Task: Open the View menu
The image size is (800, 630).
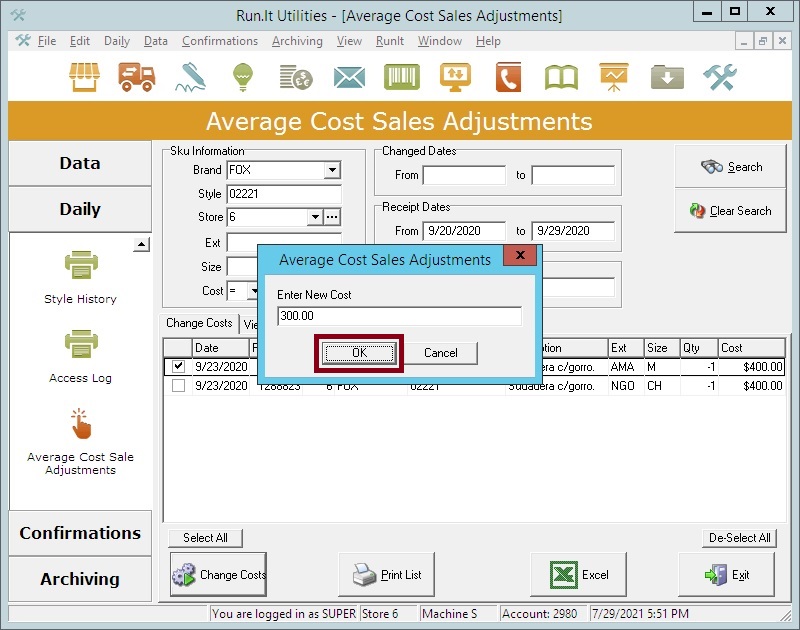Action: coord(349,41)
